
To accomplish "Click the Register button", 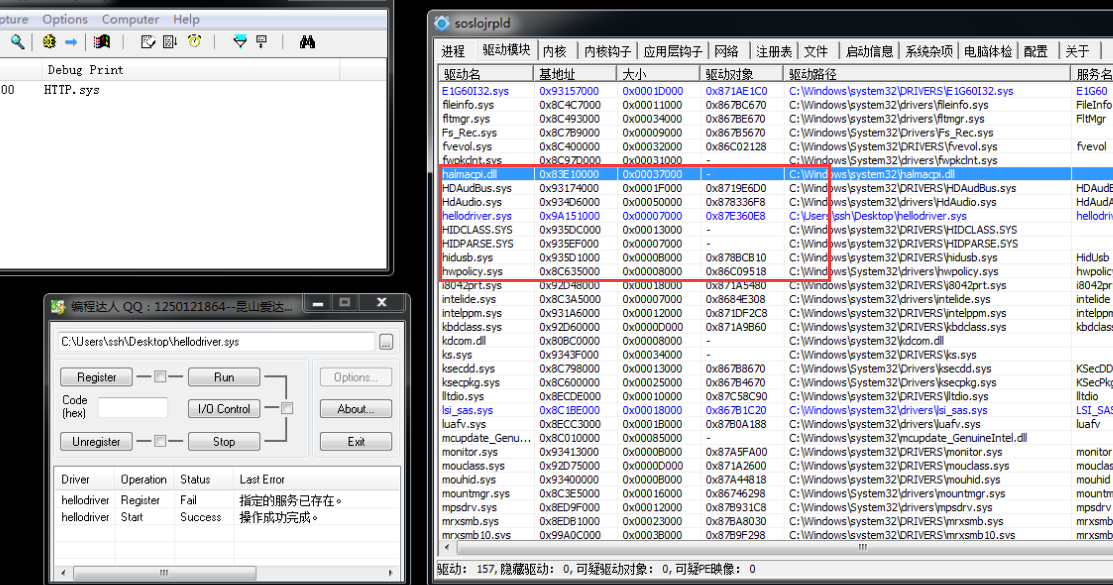I will pyautogui.click(x=97, y=377).
